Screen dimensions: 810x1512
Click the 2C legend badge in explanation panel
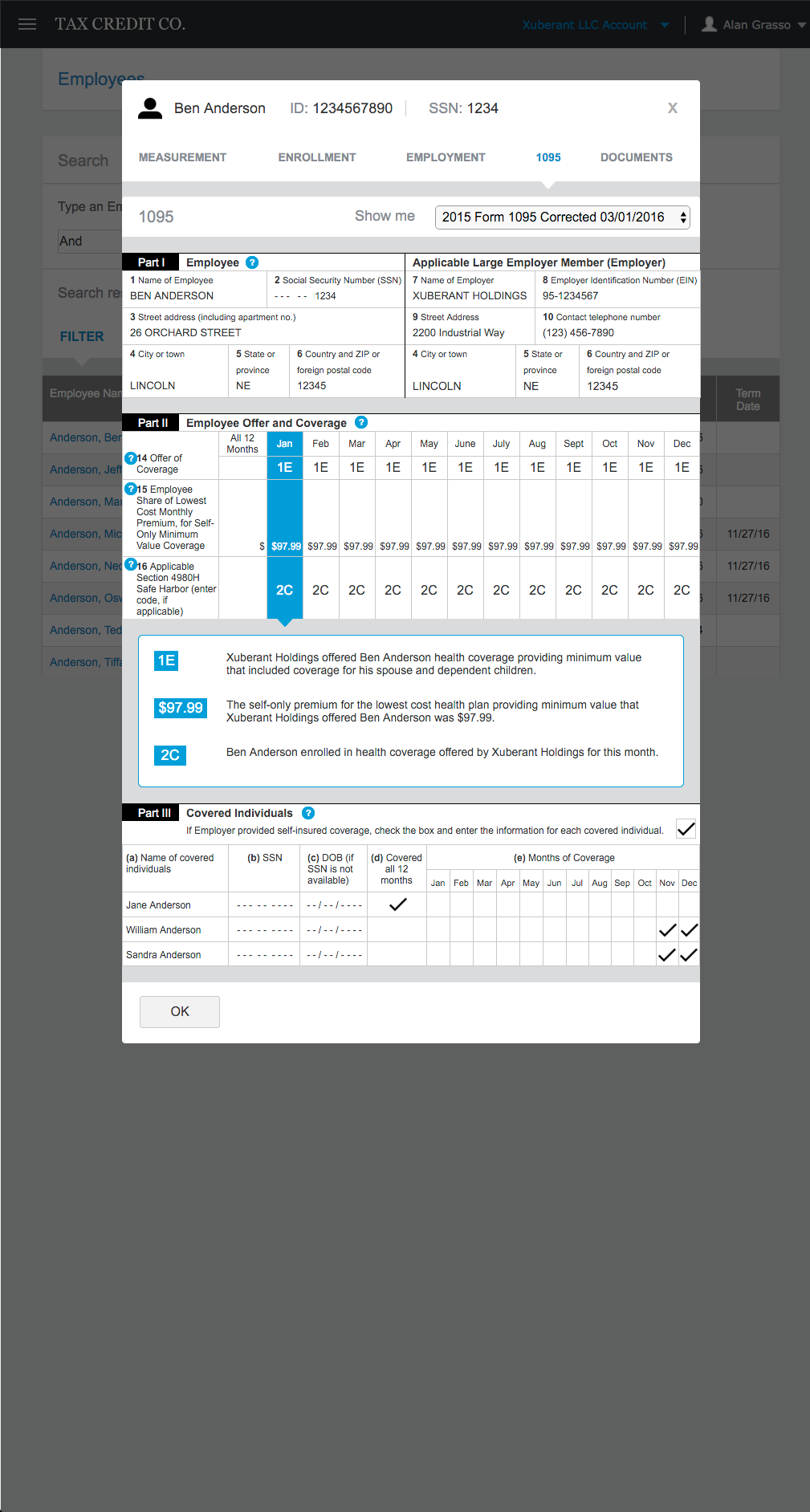[x=170, y=755]
